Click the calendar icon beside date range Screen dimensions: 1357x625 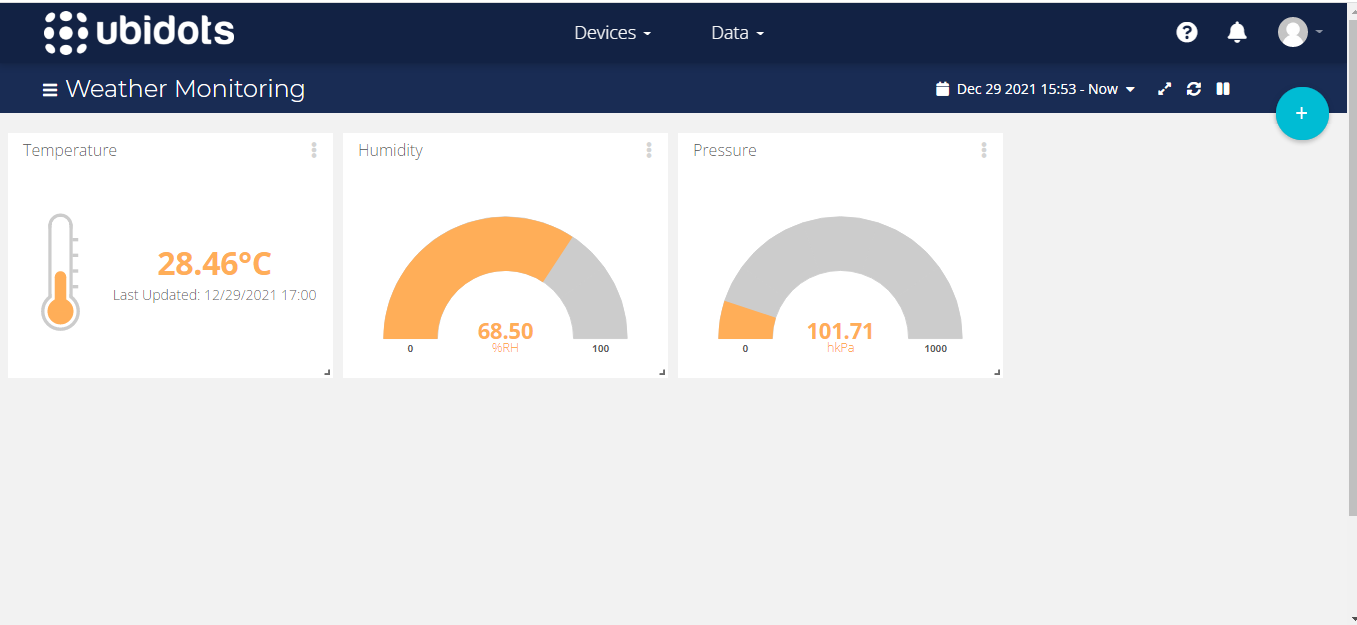pyautogui.click(x=942, y=89)
